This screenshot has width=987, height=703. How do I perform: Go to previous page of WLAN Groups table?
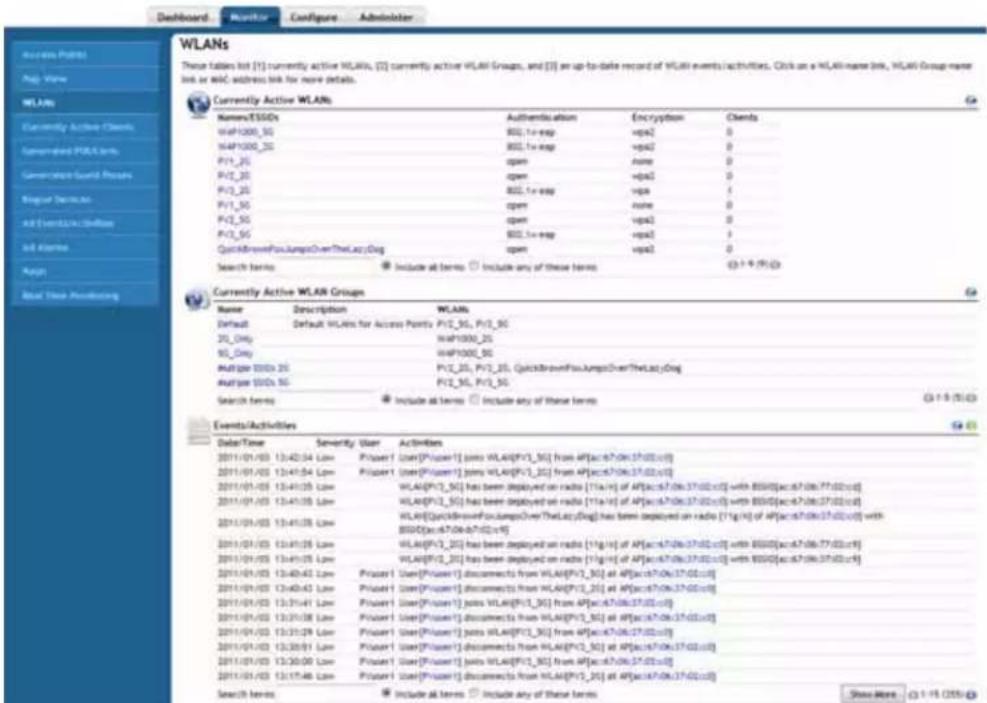(928, 398)
